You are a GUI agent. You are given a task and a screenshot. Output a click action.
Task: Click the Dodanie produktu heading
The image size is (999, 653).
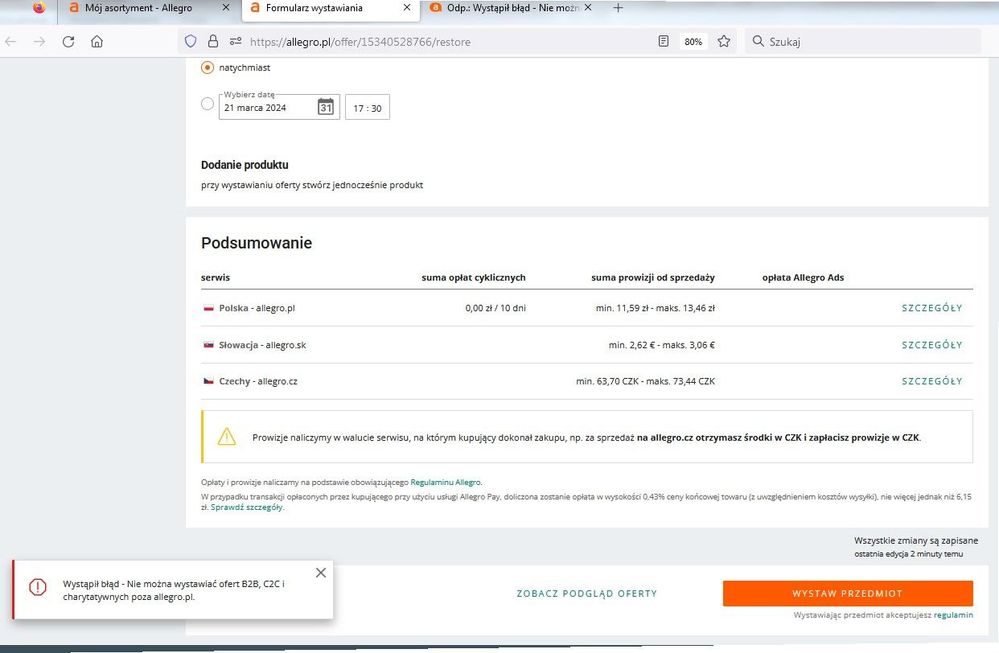(245, 165)
